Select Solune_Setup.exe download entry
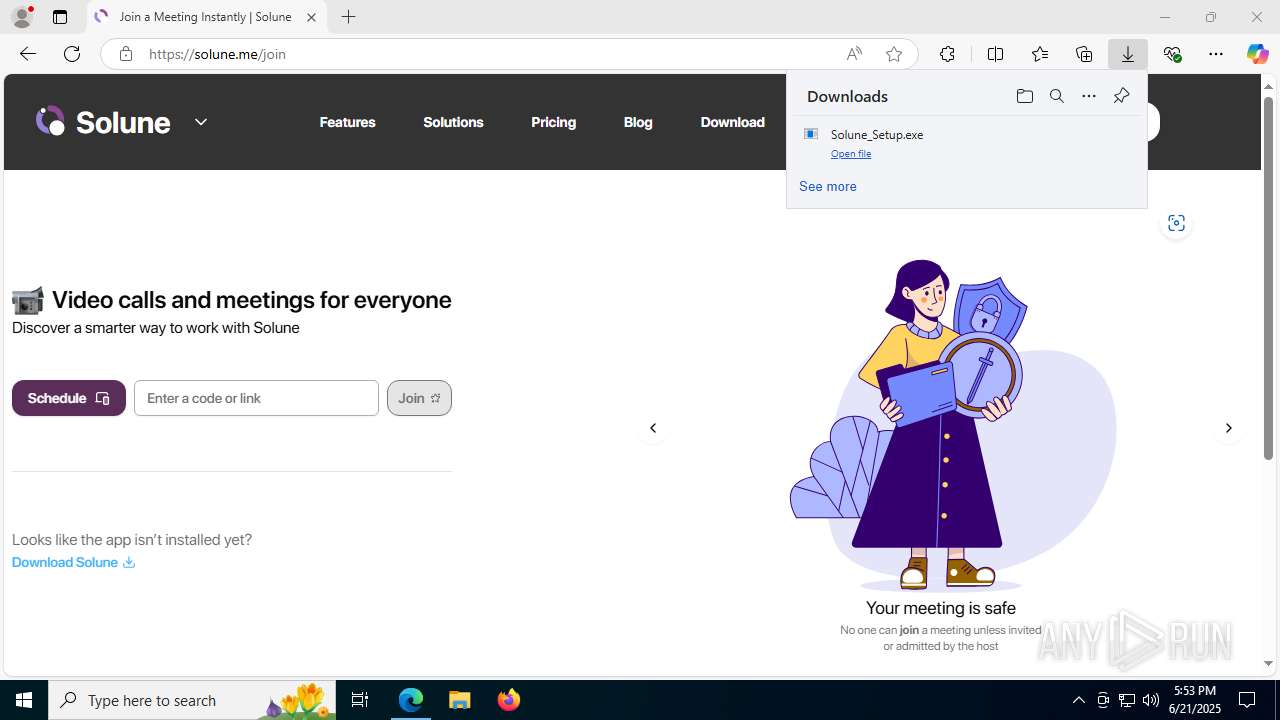Image resolution: width=1280 pixels, height=720 pixels. pyautogui.click(x=966, y=143)
